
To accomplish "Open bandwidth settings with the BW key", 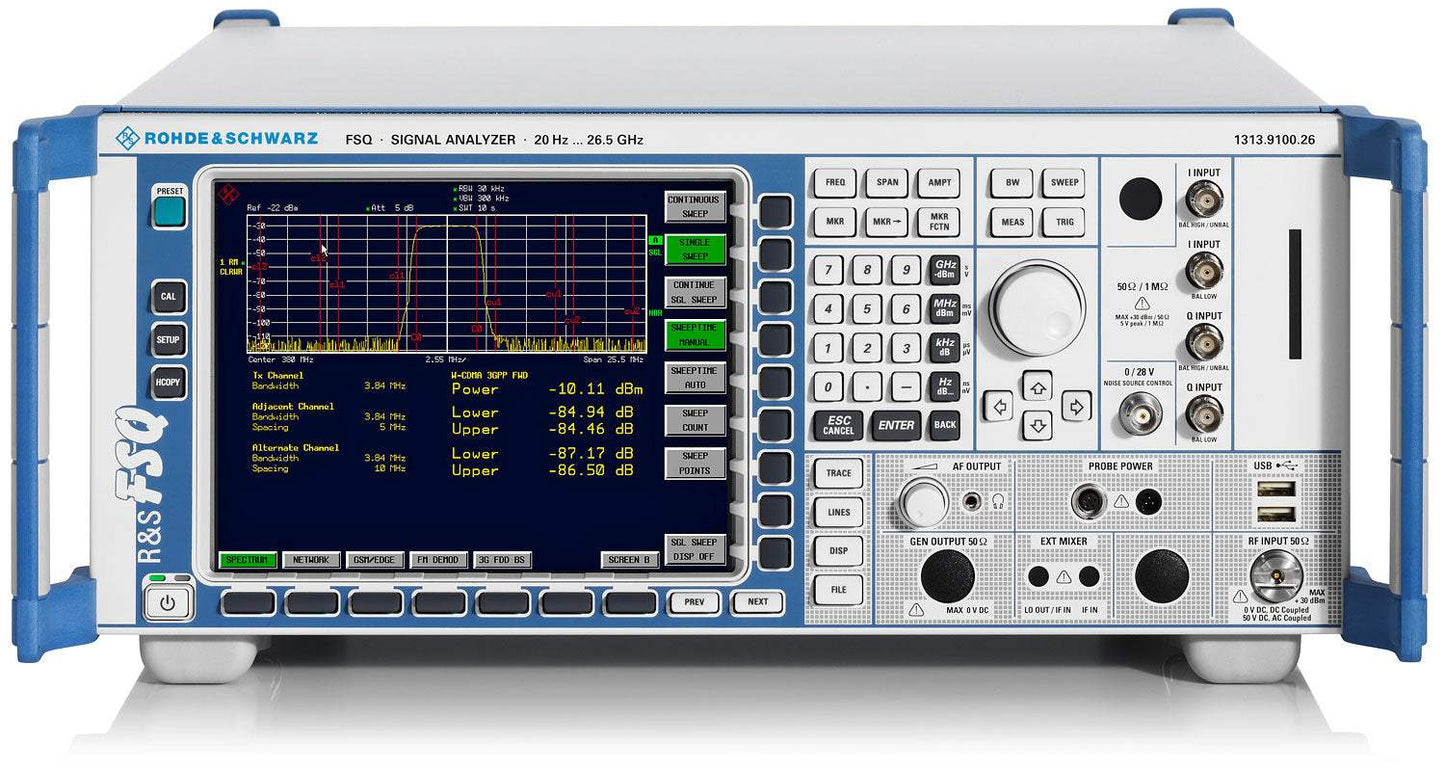I will [x=1012, y=182].
